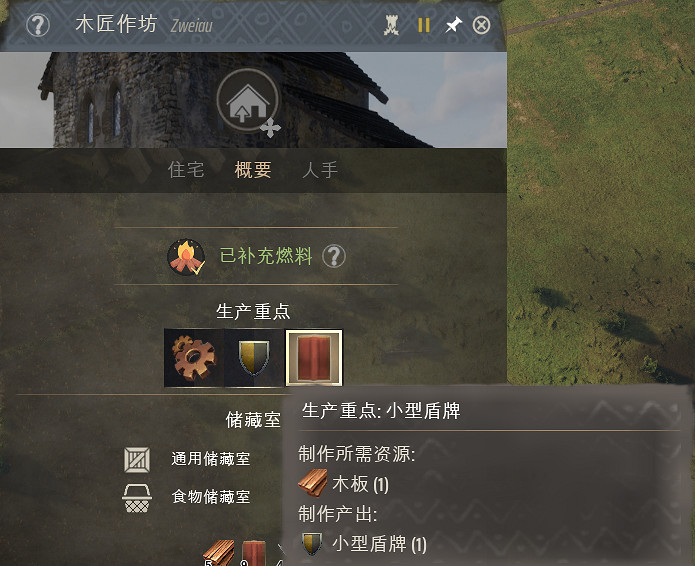The height and width of the screenshot is (566, 695).
Task: Open help next to 已补充燃料
Action: tap(334, 256)
